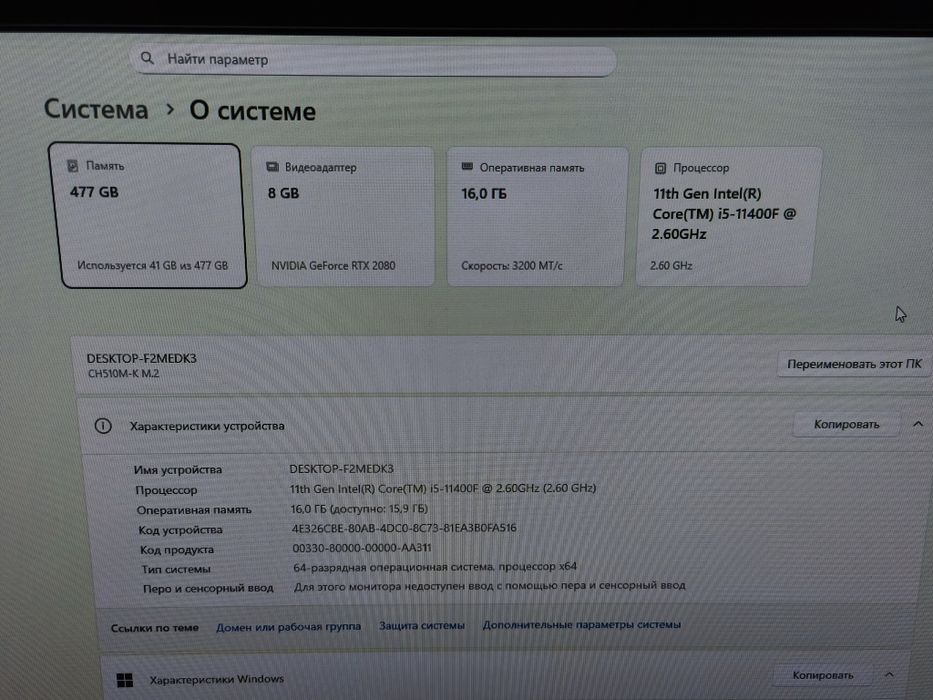Open Домен или рабочая группа link
This screenshot has width=933, height=700.
click(x=288, y=626)
